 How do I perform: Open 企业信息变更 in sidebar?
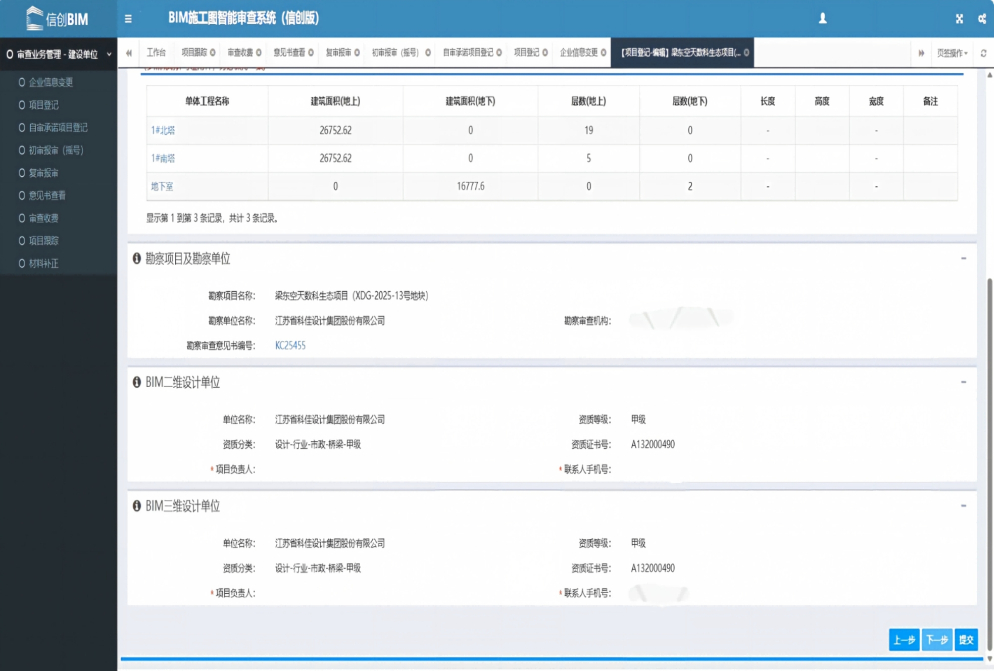click(50, 82)
